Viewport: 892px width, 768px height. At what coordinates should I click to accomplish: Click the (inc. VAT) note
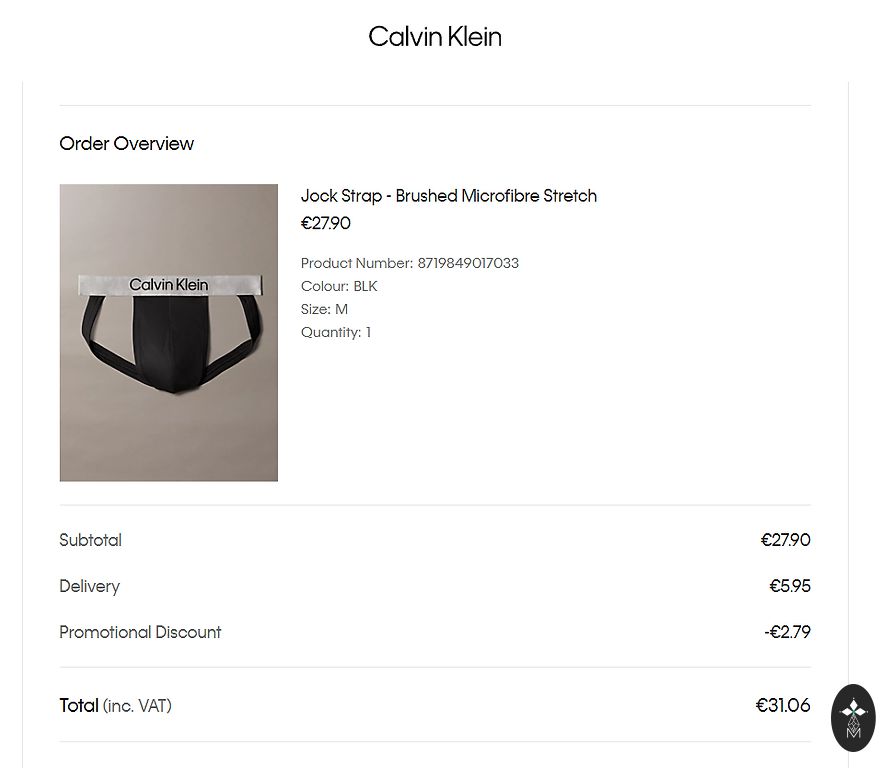tap(137, 707)
